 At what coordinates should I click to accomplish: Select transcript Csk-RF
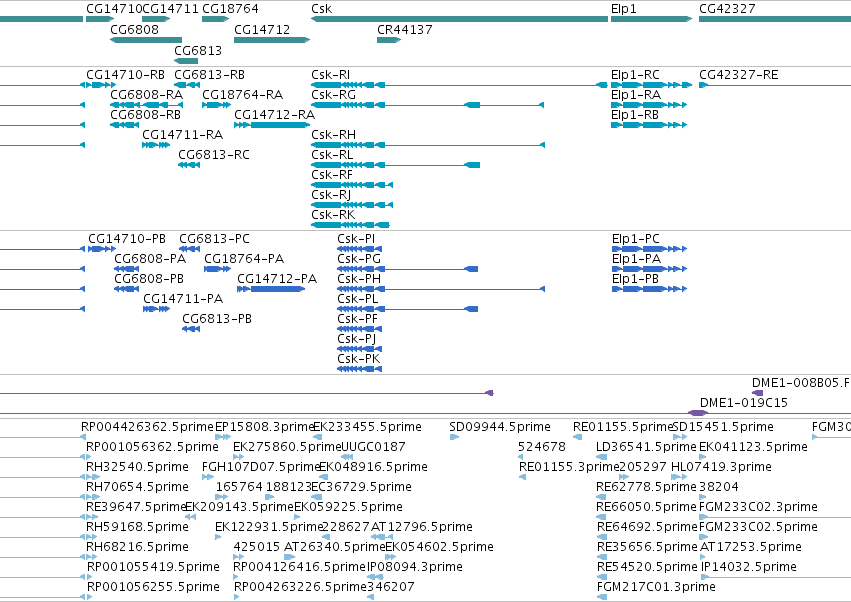click(x=332, y=175)
